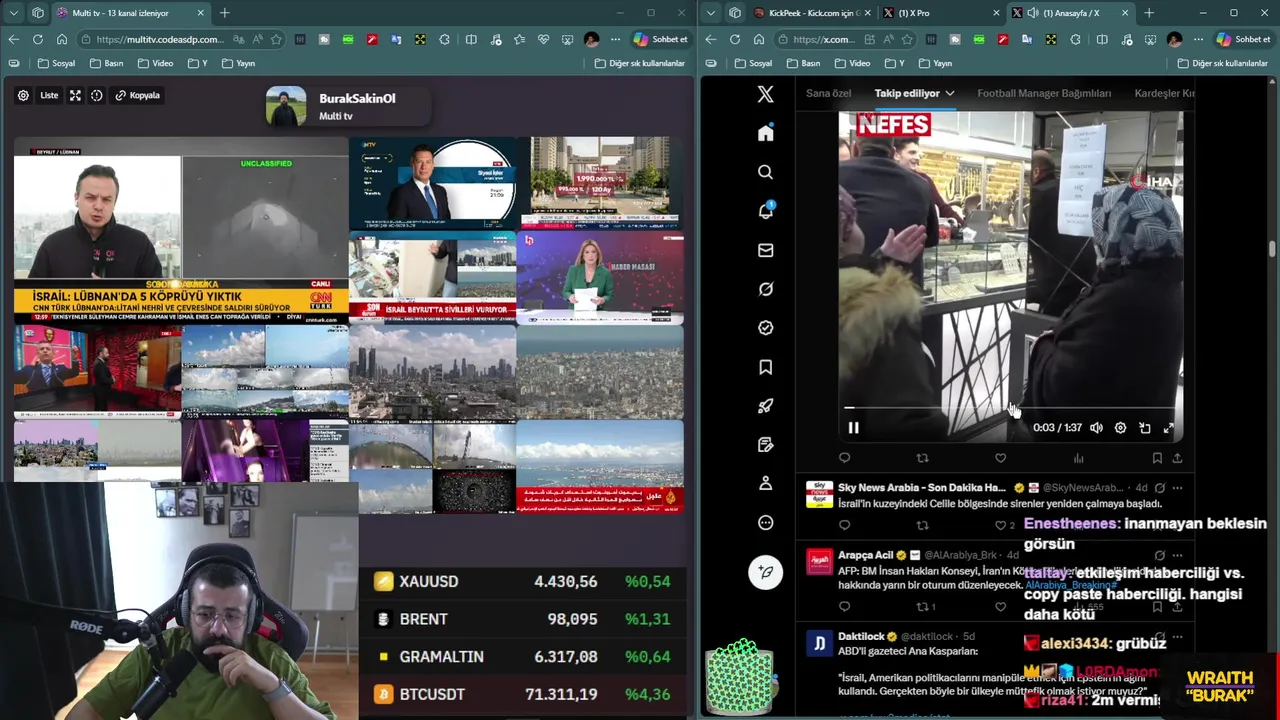Repost the video post
This screenshot has height=720, width=1280.
click(x=922, y=458)
